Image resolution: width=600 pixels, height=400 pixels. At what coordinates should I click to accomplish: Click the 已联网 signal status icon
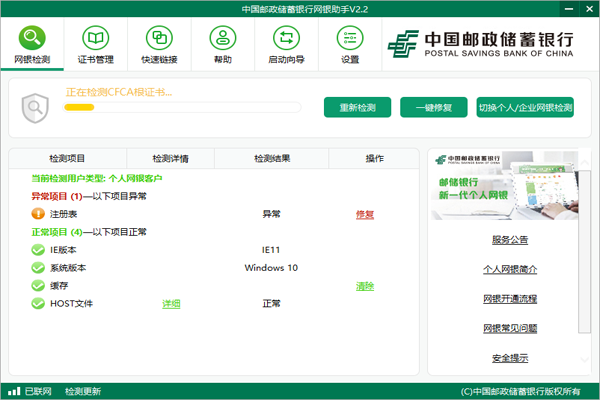coord(14,391)
